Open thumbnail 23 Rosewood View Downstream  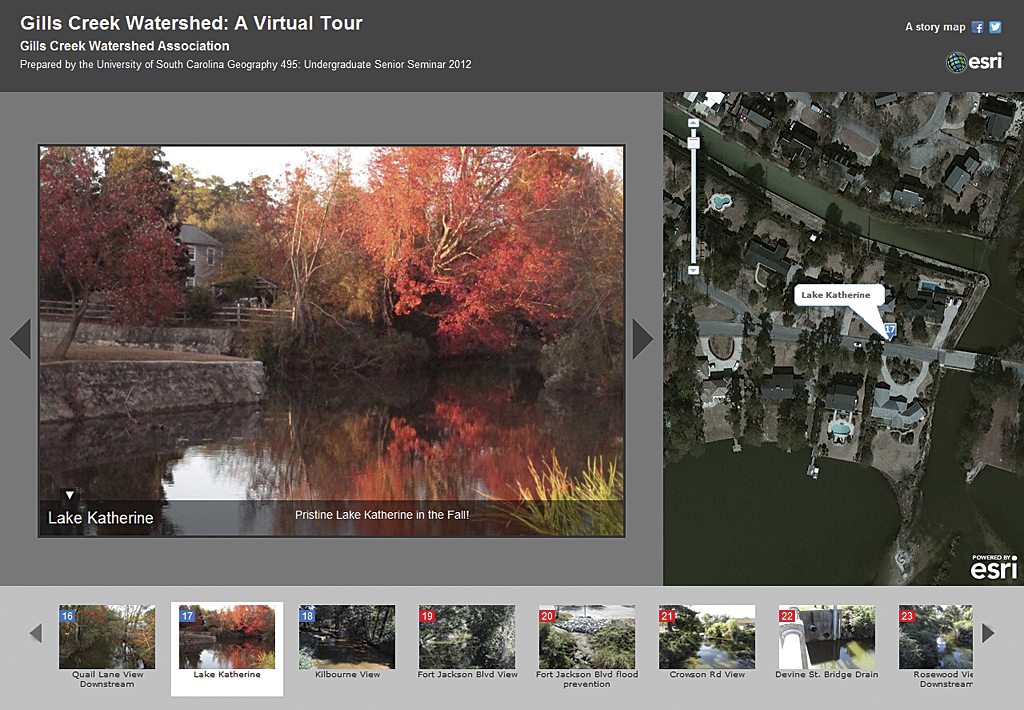click(x=935, y=637)
